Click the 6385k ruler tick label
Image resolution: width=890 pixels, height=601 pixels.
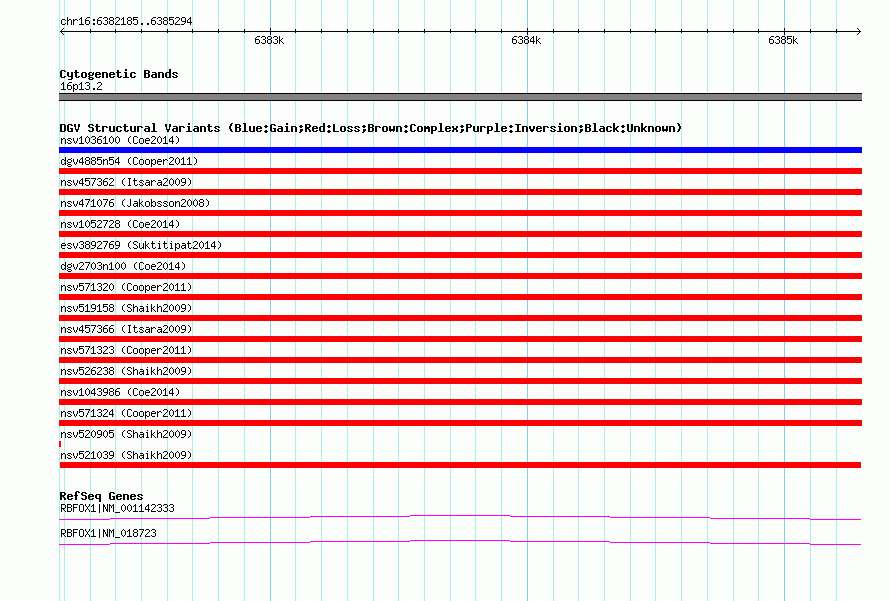click(x=783, y=40)
